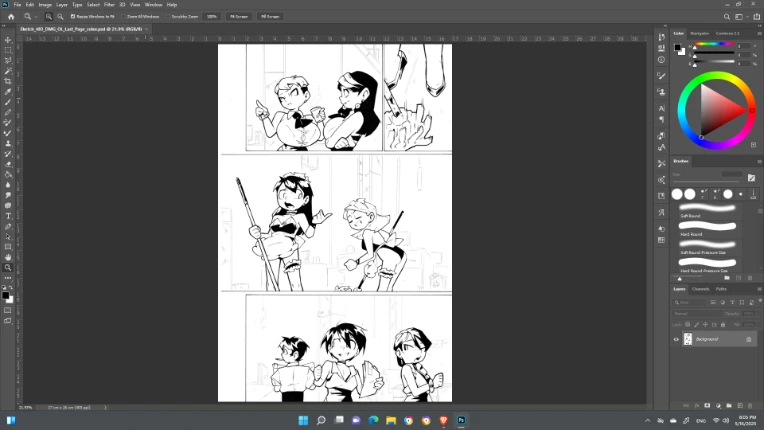This screenshot has width=764, height=430.
Task: Open the Layers panel flyout menu
Action: [759, 289]
